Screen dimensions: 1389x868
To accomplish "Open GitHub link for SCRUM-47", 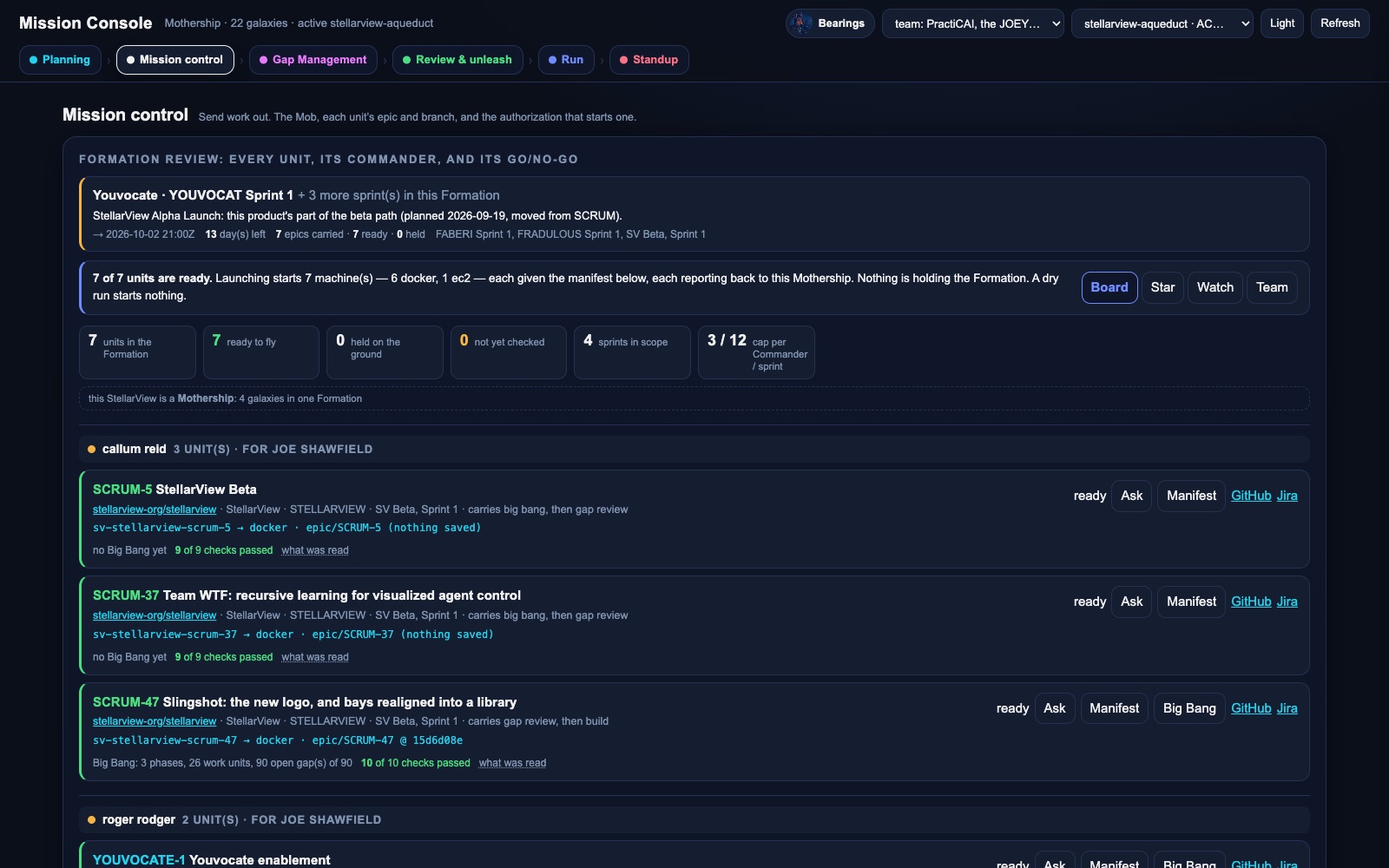I will click(1251, 708).
